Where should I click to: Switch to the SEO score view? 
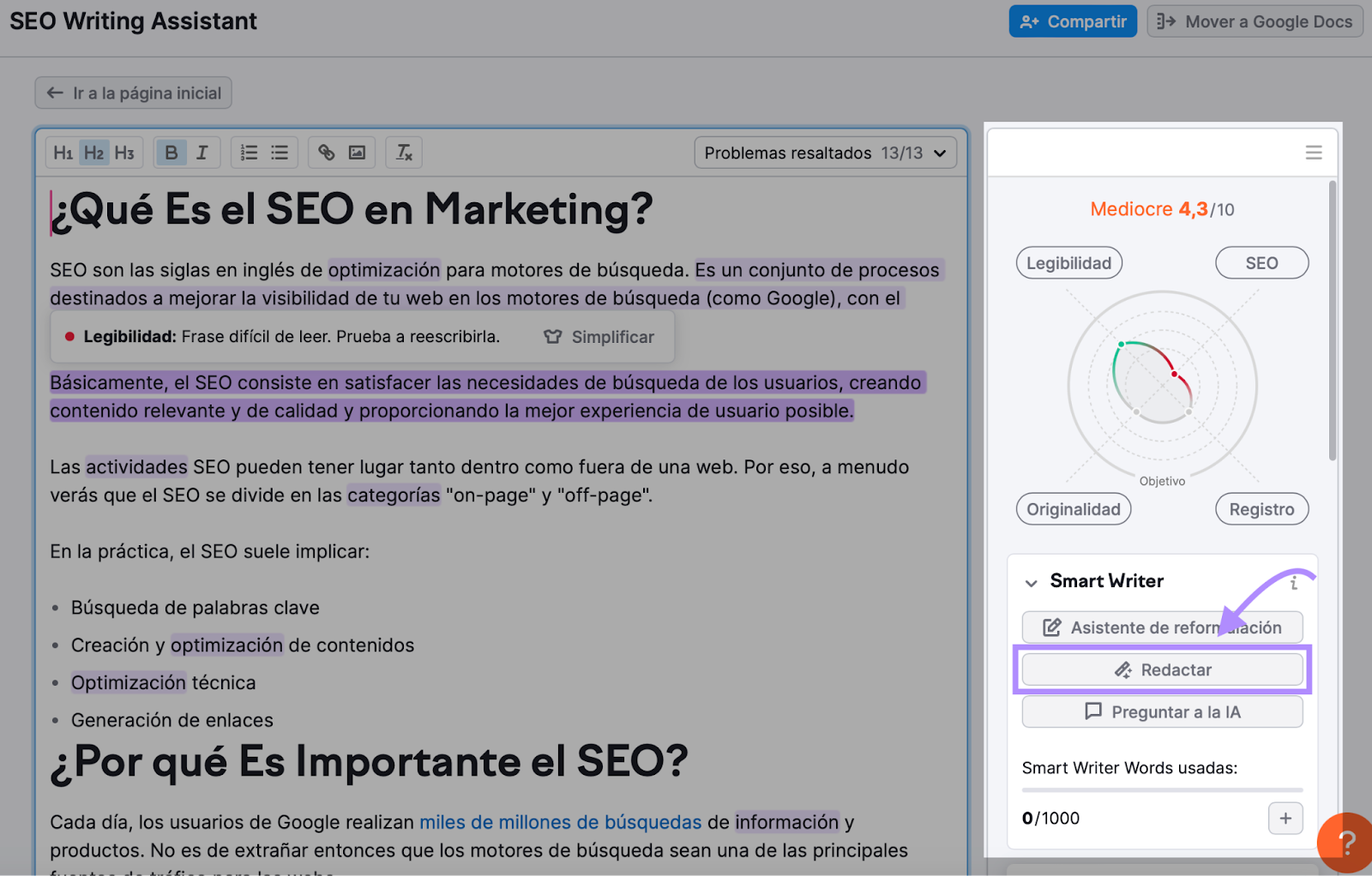pyautogui.click(x=1261, y=262)
